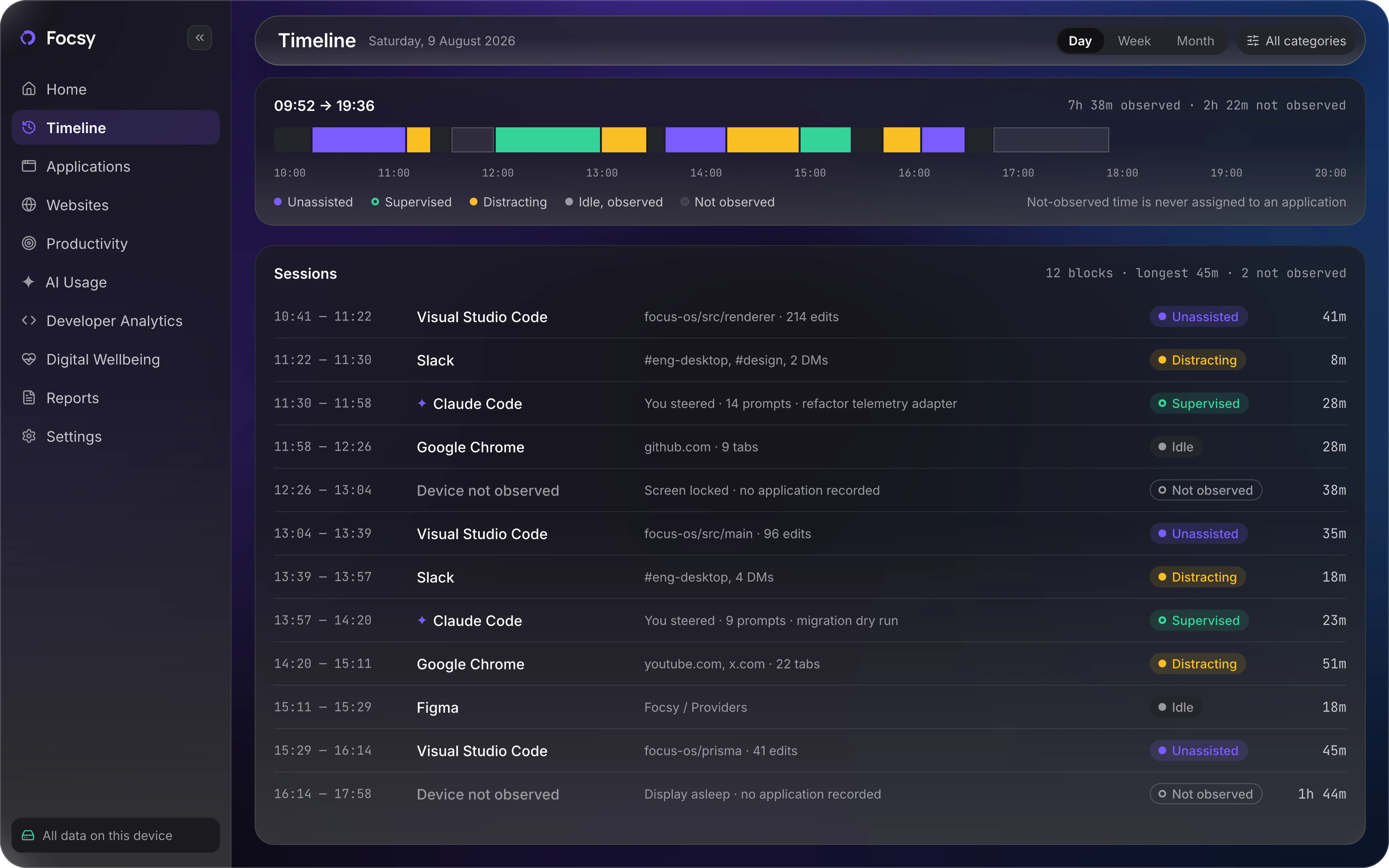Open the Reports label

(73, 398)
